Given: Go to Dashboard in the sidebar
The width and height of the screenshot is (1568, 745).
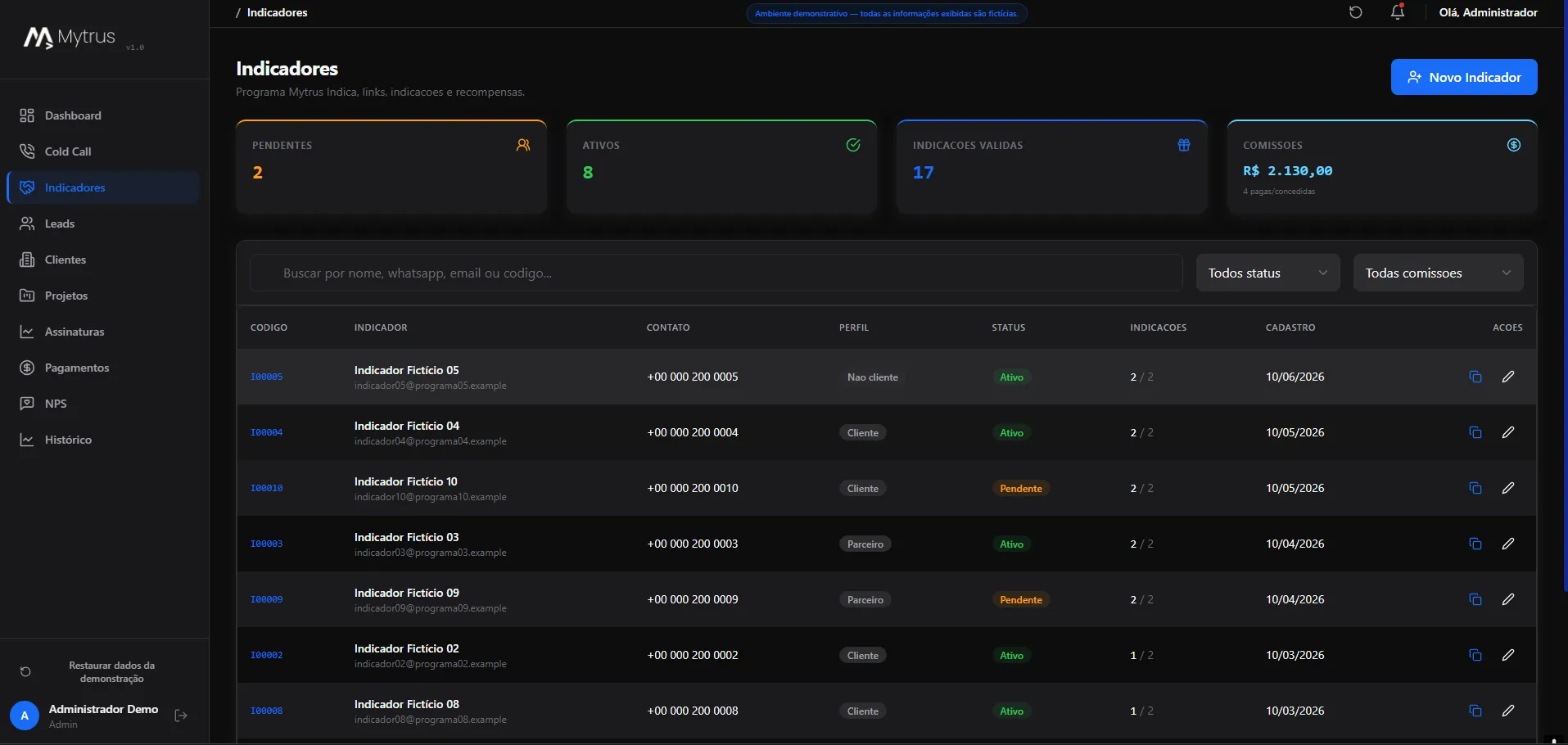Looking at the screenshot, I should [x=103, y=115].
